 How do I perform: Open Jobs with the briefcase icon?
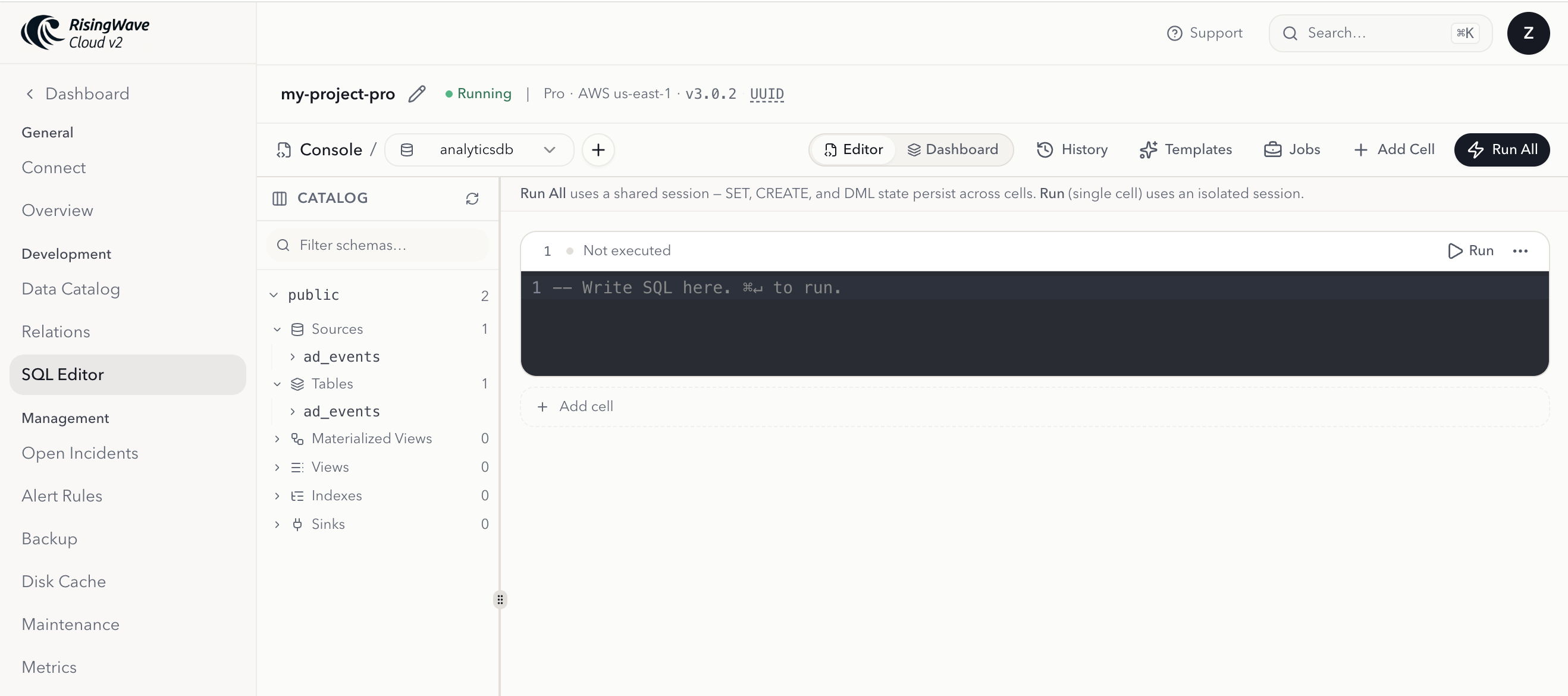click(1272, 150)
